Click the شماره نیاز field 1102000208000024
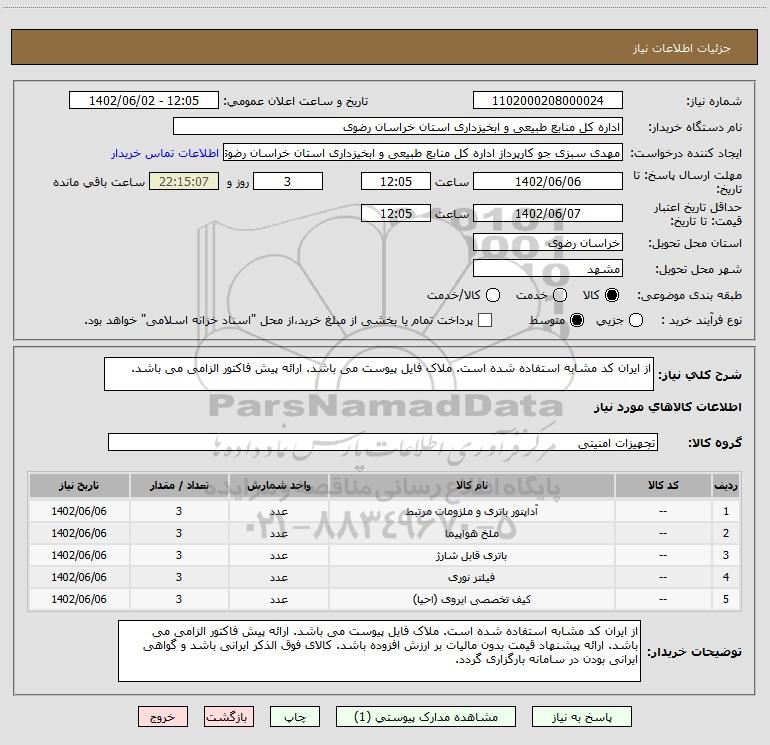The width and height of the screenshot is (770, 745). pos(548,101)
